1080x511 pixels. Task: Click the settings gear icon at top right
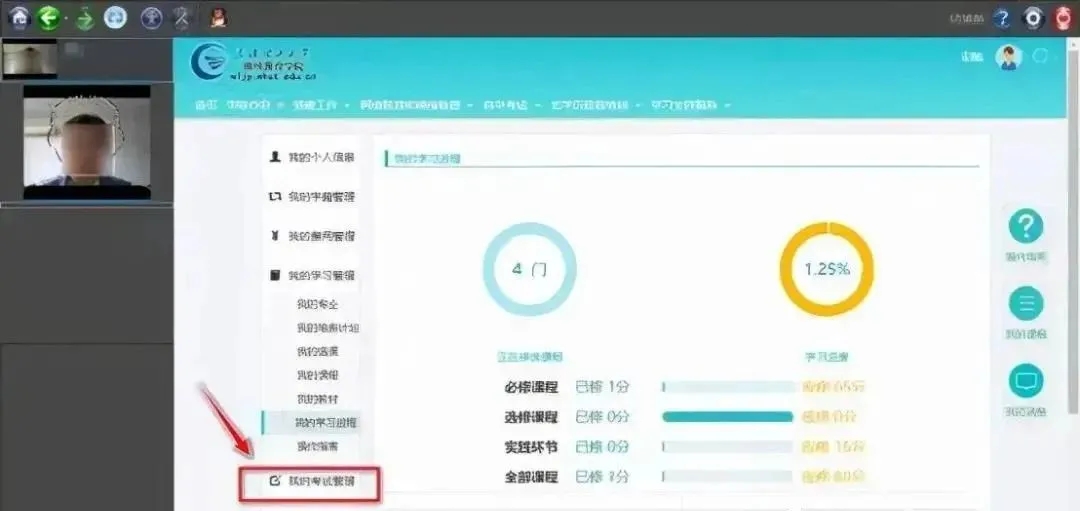(x=1033, y=18)
